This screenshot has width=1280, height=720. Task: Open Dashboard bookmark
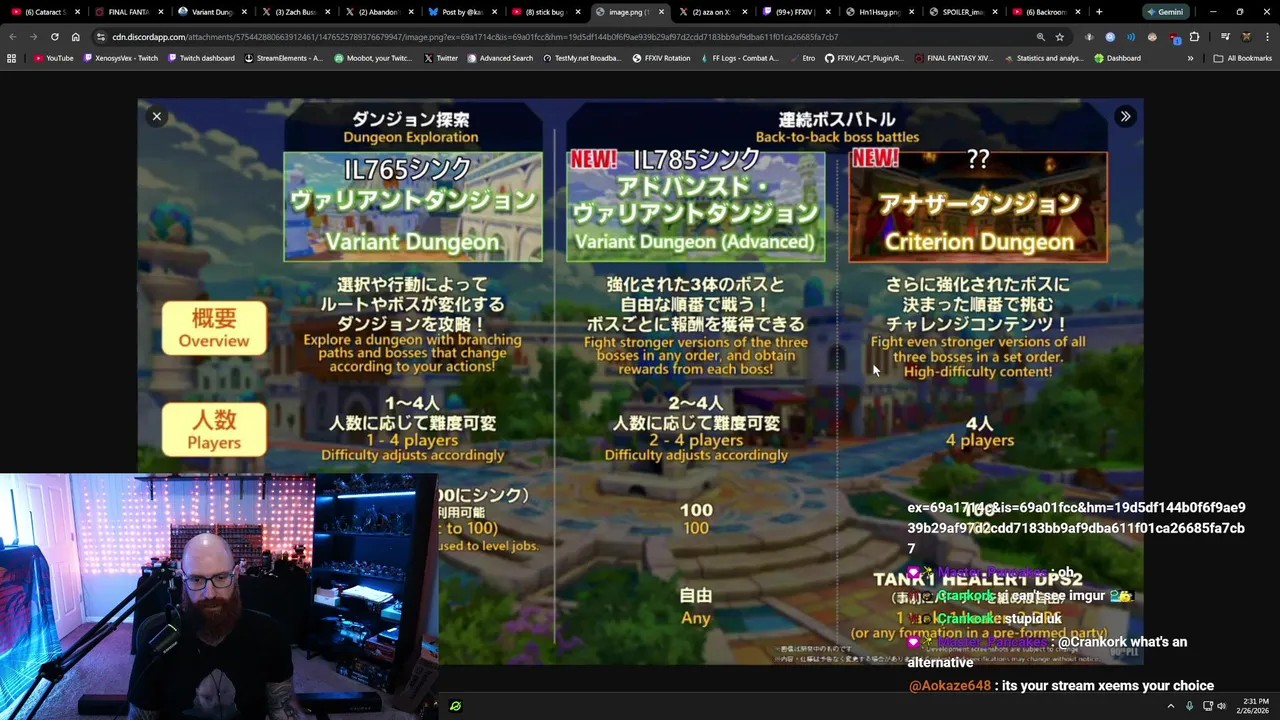(1117, 58)
